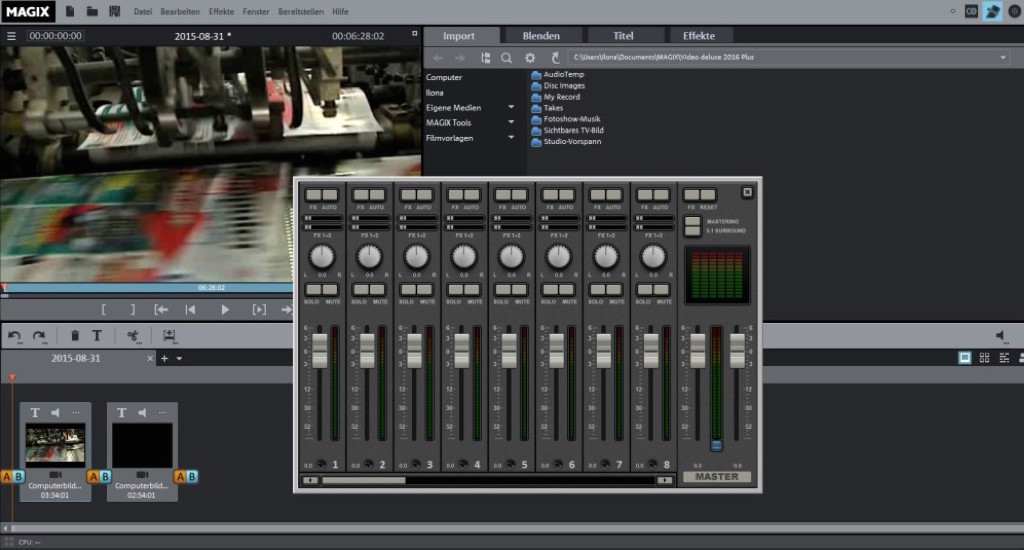Go back in the media pool browser
This screenshot has height=550, width=1024.
(x=438, y=58)
